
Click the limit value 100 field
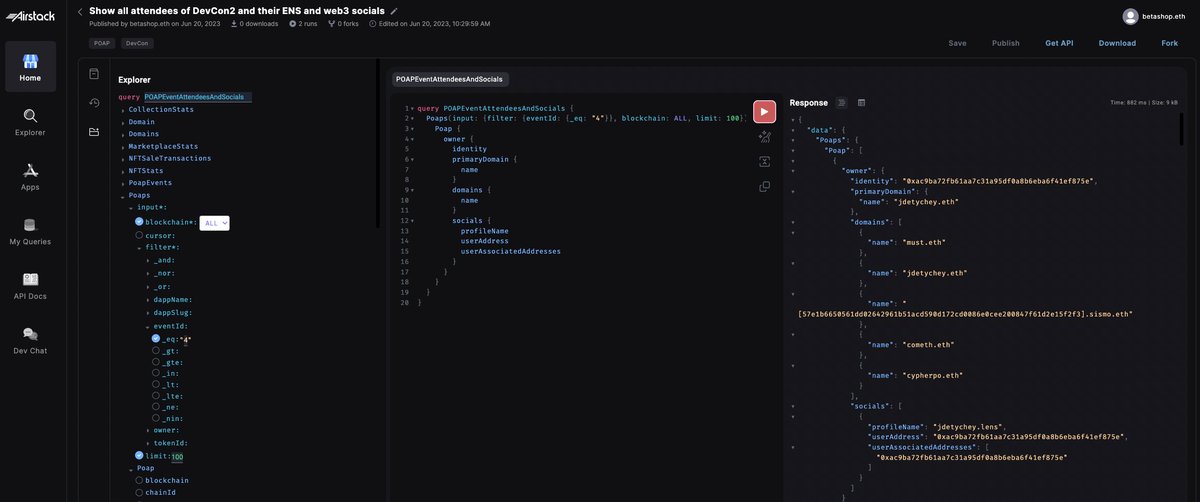pos(178,456)
